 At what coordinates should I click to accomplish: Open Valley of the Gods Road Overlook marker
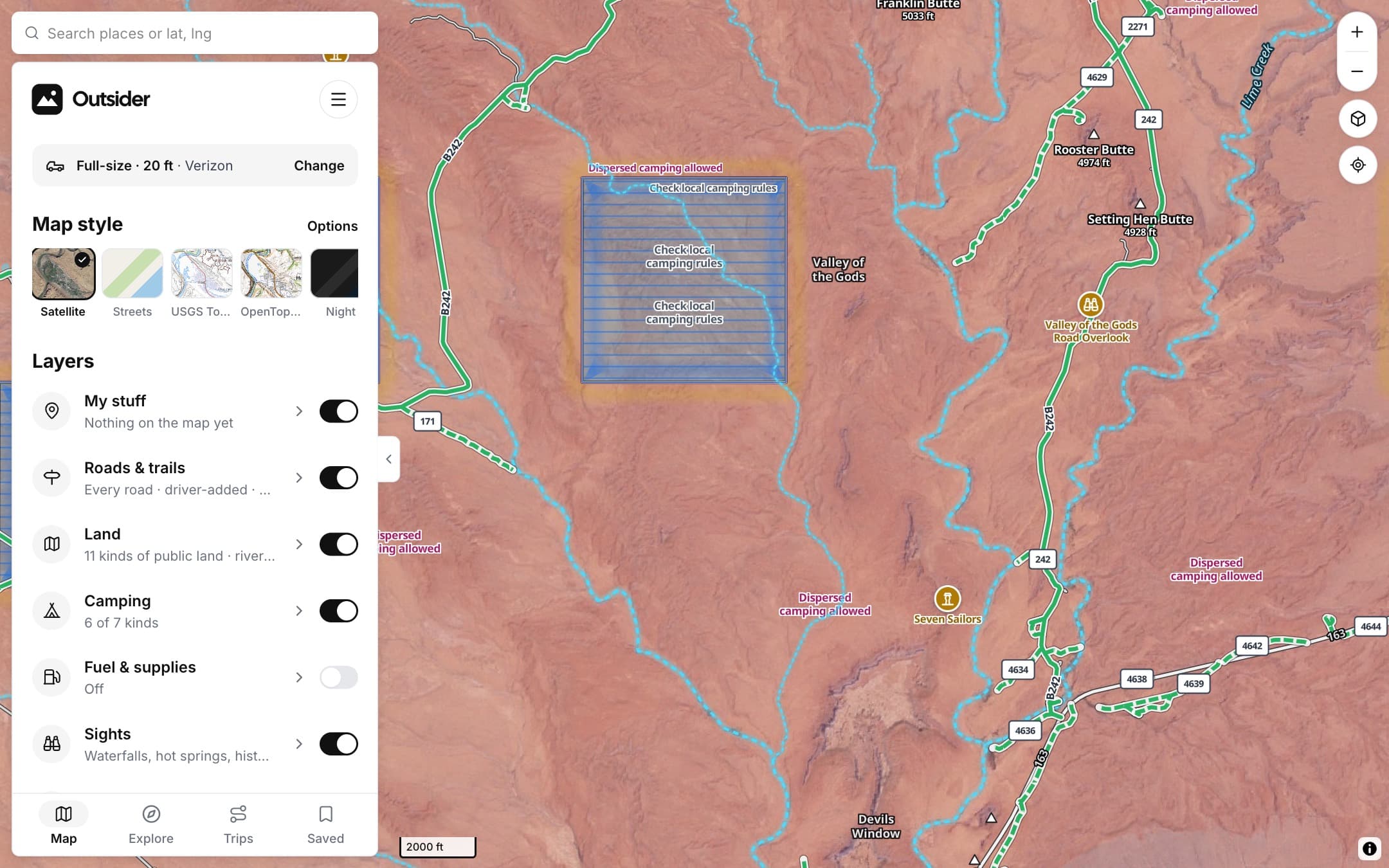(1091, 305)
